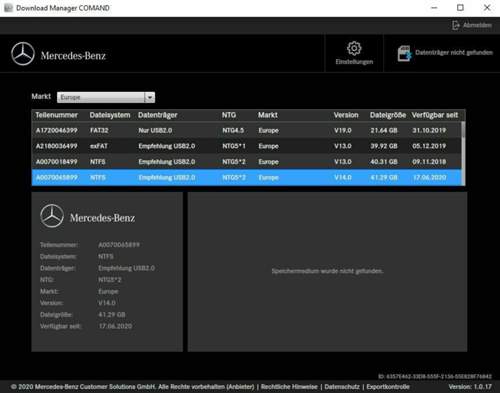This screenshot has width=500, height=393.
Task: Click the Version: 1.0.17 status text
Action: [470, 387]
